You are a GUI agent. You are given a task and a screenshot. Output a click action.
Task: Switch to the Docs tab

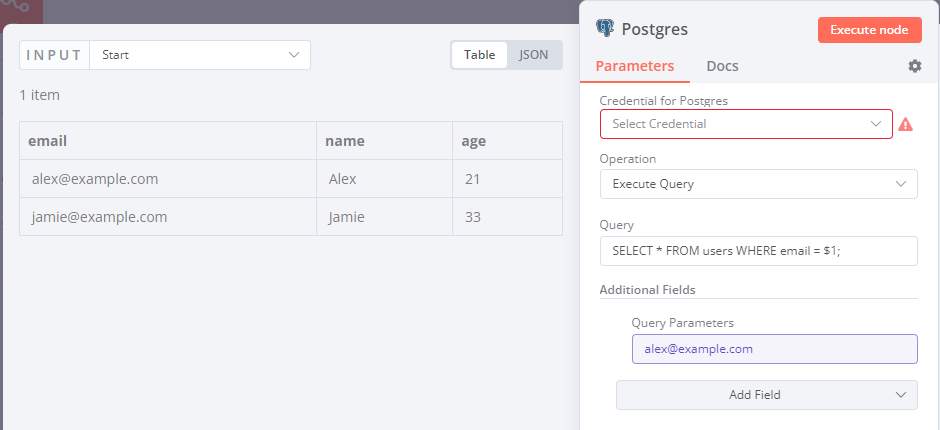(722, 67)
